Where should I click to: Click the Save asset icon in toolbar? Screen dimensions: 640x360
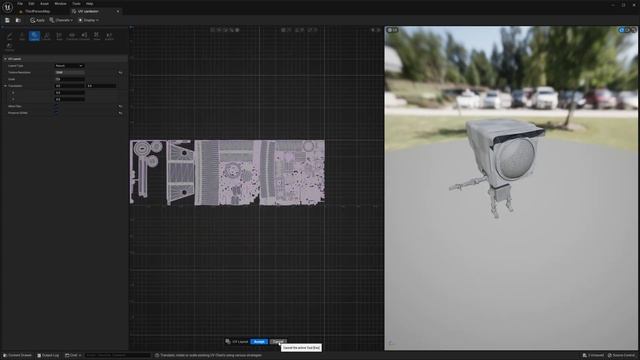(7, 20)
